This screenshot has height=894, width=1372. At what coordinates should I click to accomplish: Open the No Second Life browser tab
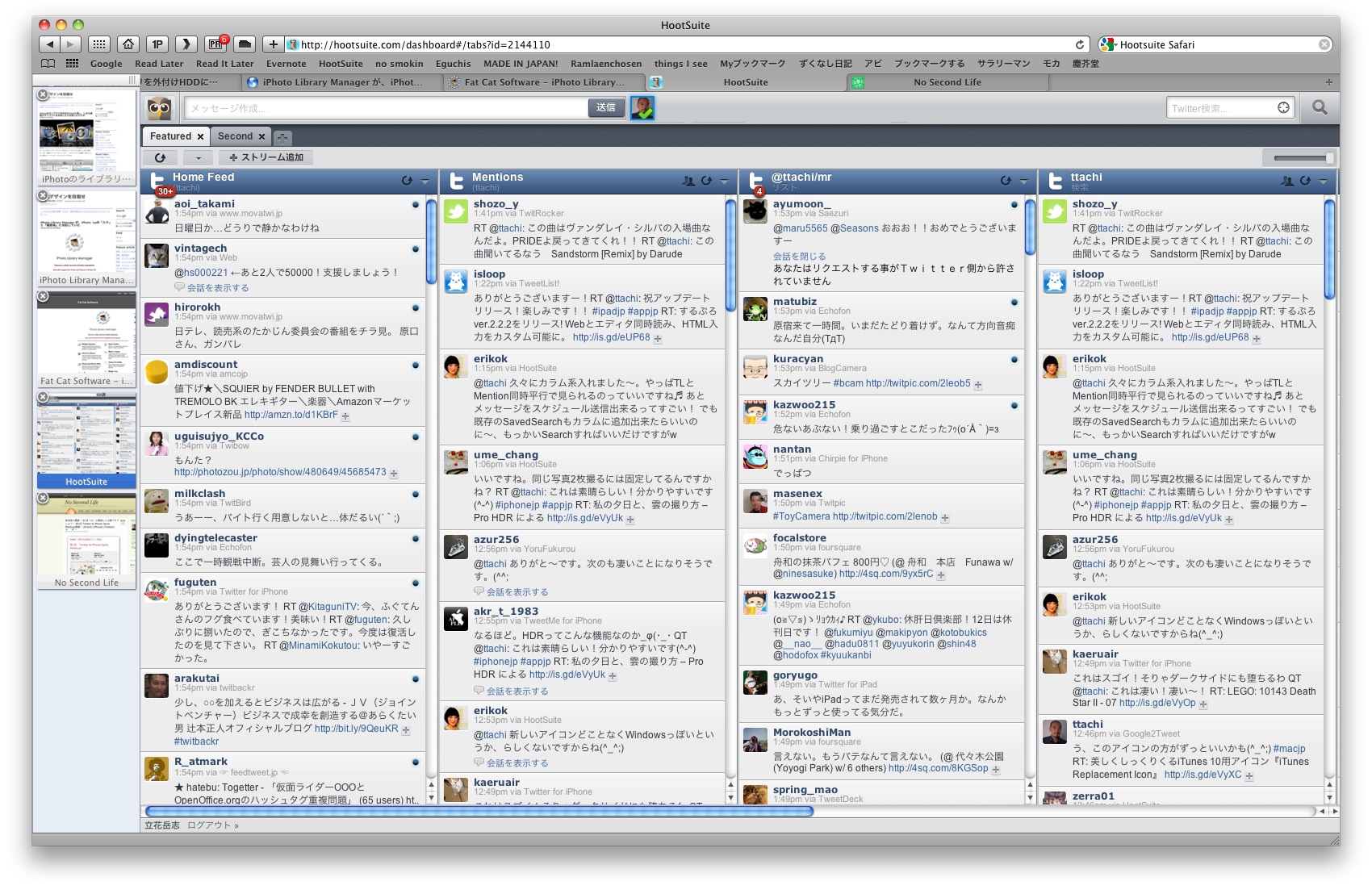pos(947,82)
